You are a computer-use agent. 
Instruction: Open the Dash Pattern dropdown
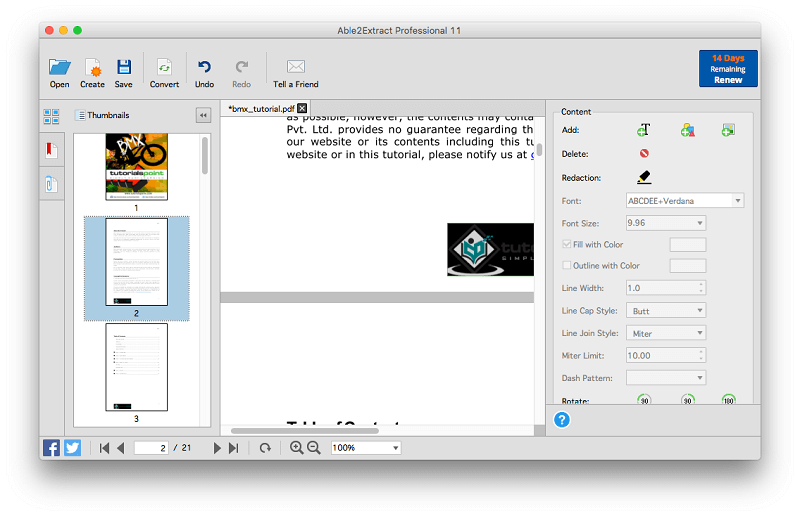click(x=666, y=378)
